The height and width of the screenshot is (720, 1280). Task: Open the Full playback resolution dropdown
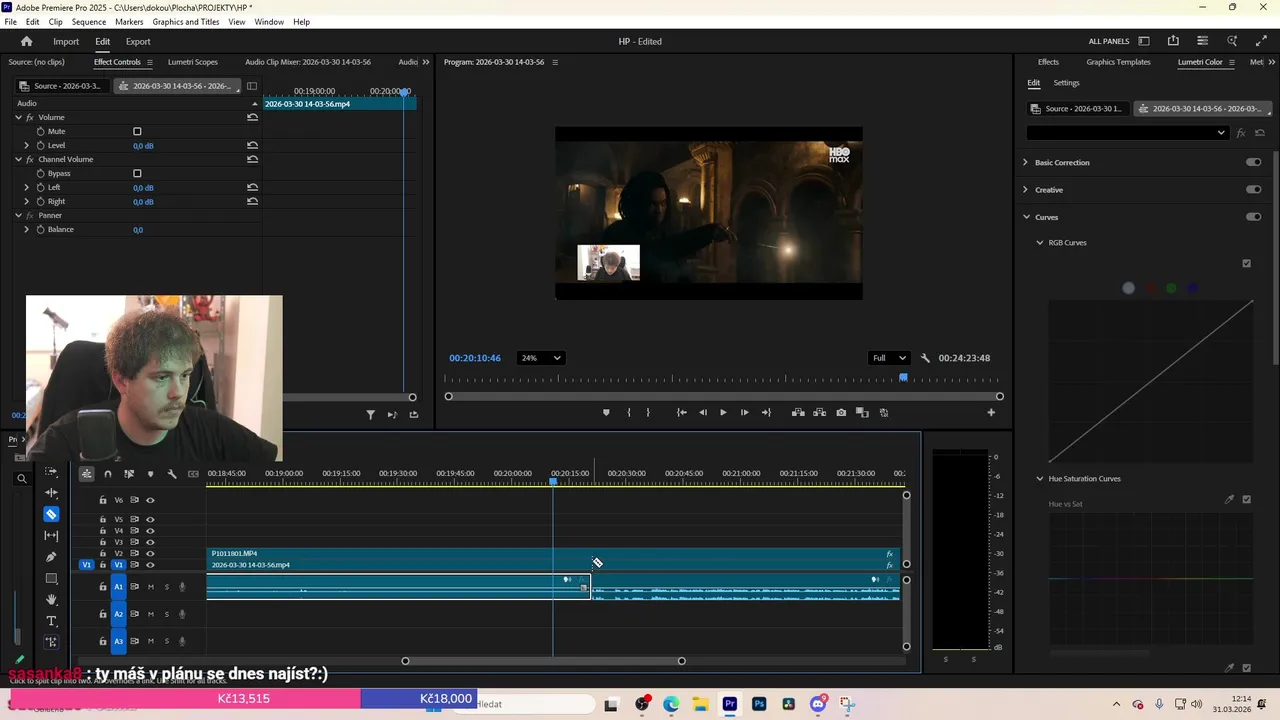click(888, 358)
